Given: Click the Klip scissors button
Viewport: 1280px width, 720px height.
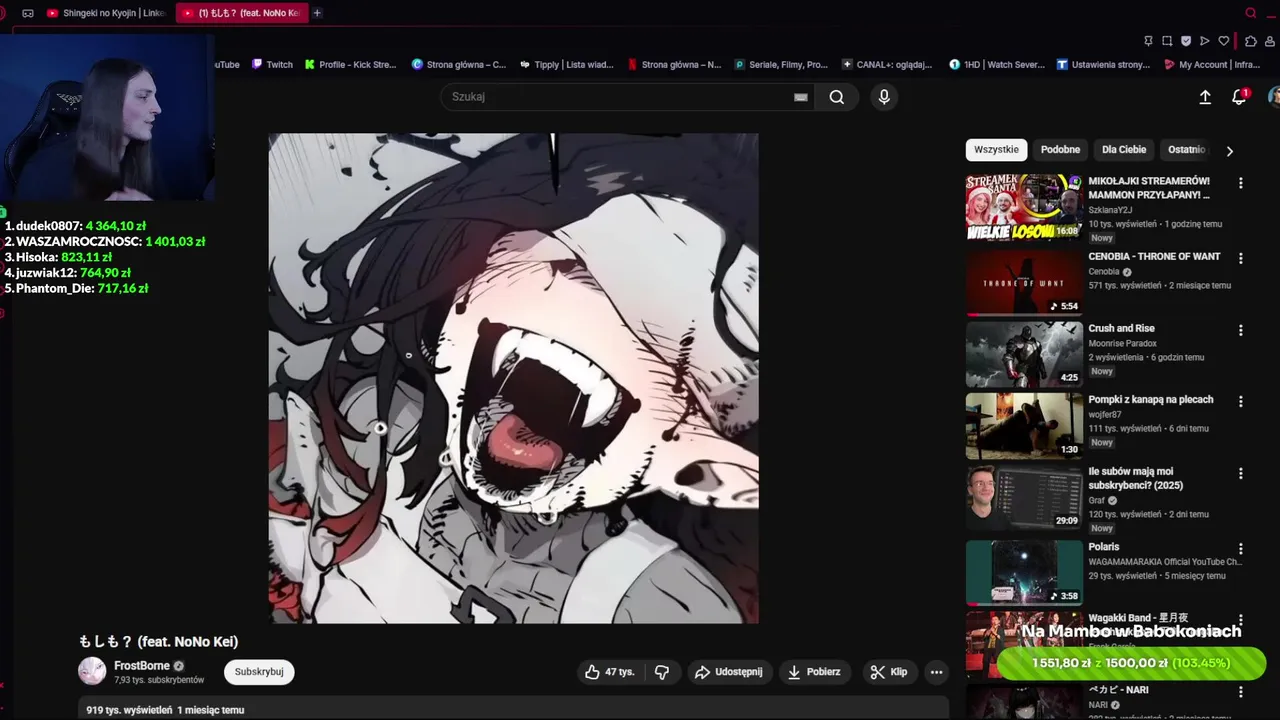Looking at the screenshot, I should click(888, 672).
